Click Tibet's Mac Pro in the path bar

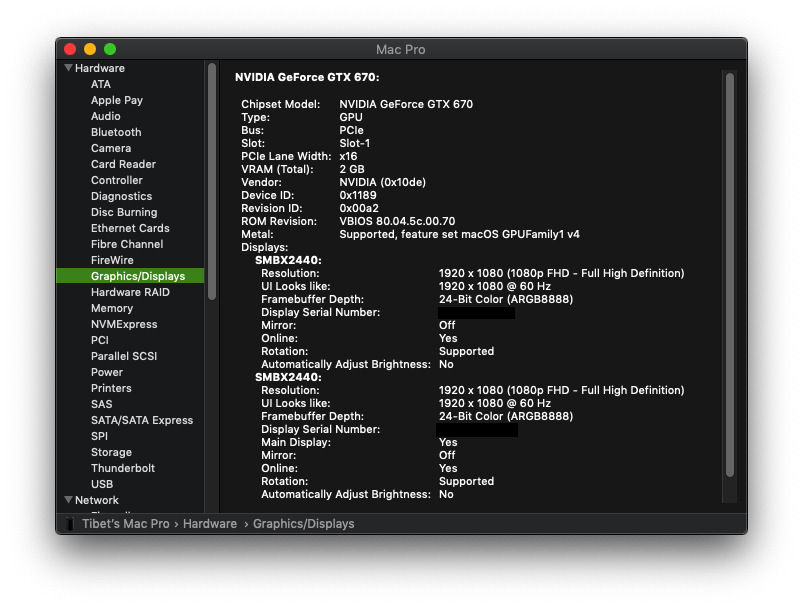[125, 523]
